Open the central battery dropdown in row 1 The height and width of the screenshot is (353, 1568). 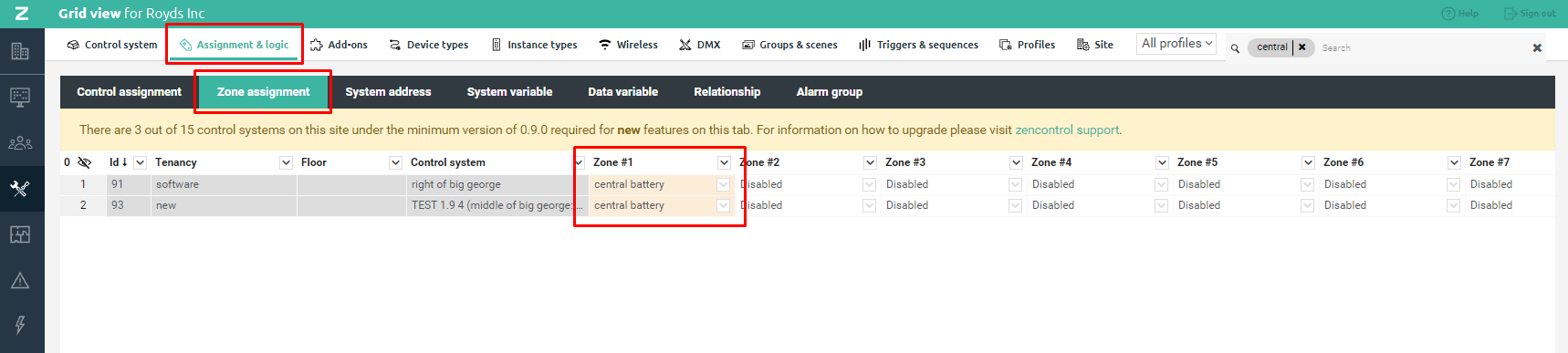coord(724,184)
